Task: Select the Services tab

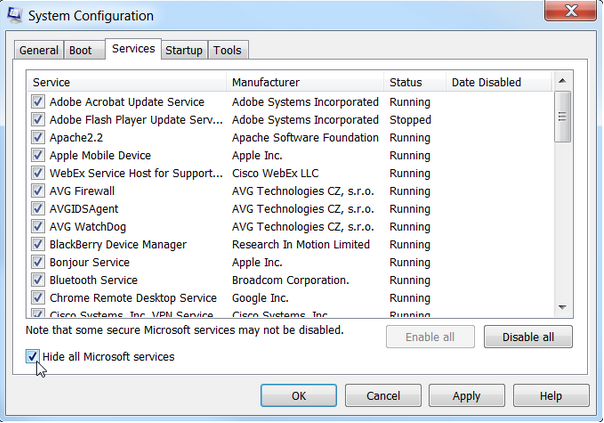Action: click(x=133, y=49)
